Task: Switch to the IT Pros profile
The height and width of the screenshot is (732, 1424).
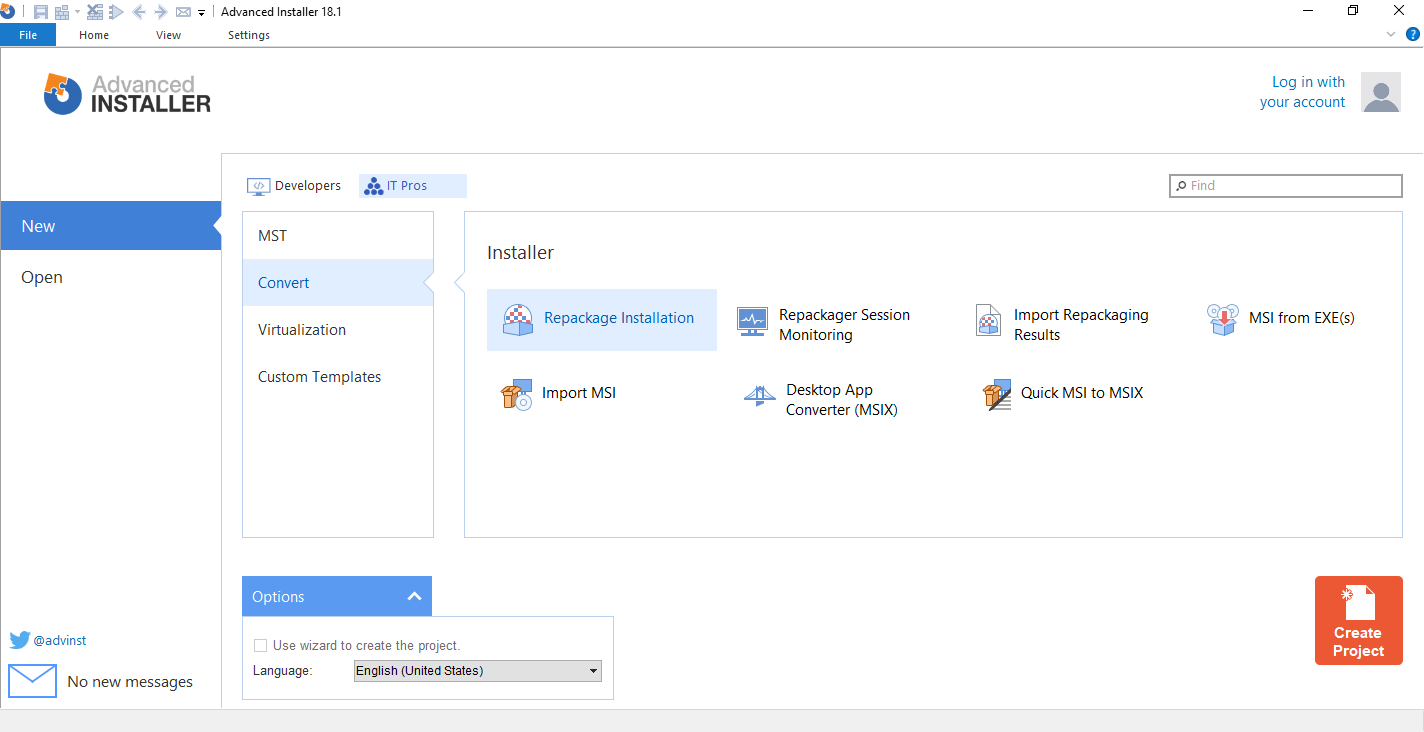Action: coord(410,185)
